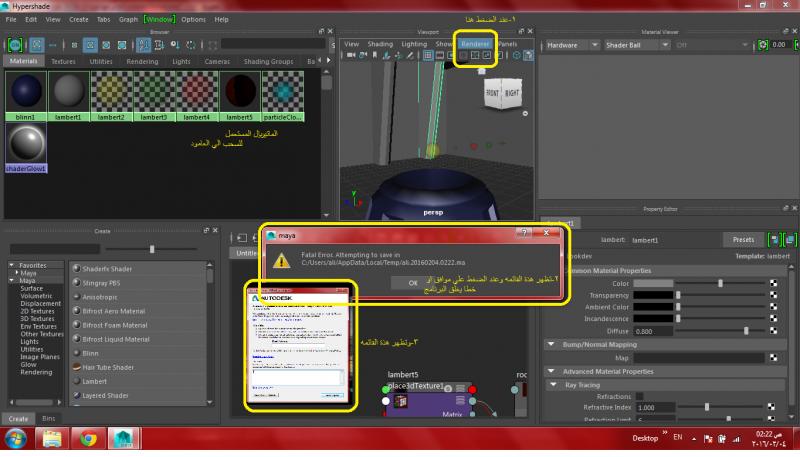The width and height of the screenshot is (800, 457).
Task: Click the 0.00 exposure value field
Action: [x=780, y=45]
